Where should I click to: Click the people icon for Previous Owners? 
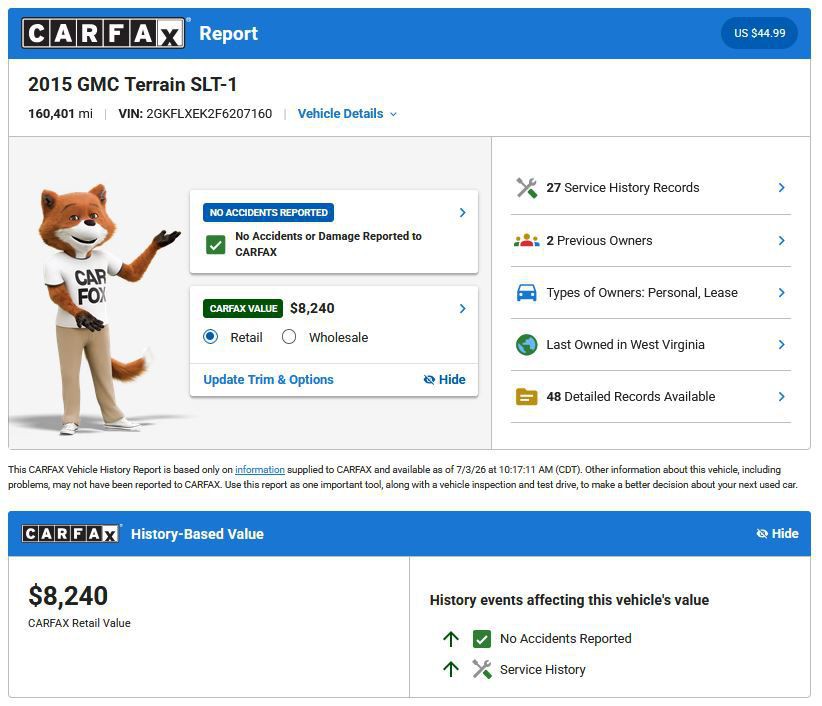[527, 241]
